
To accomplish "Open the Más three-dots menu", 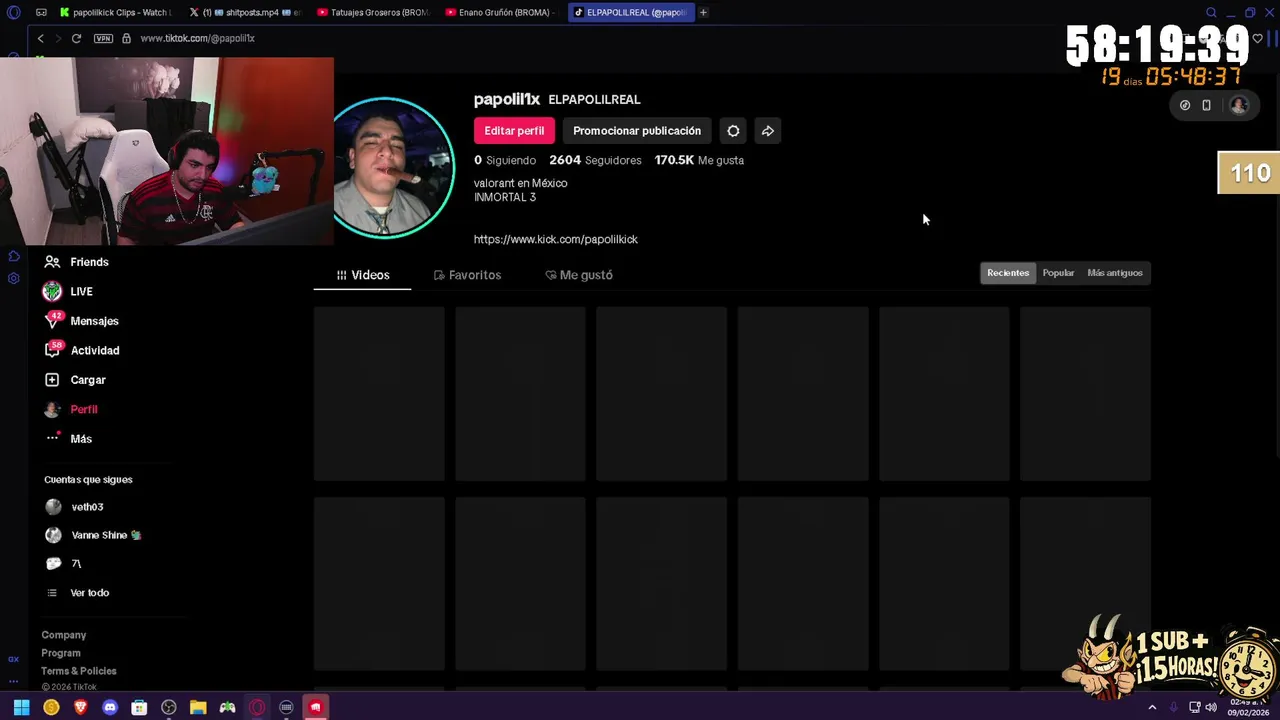I will pyautogui.click(x=53, y=438).
